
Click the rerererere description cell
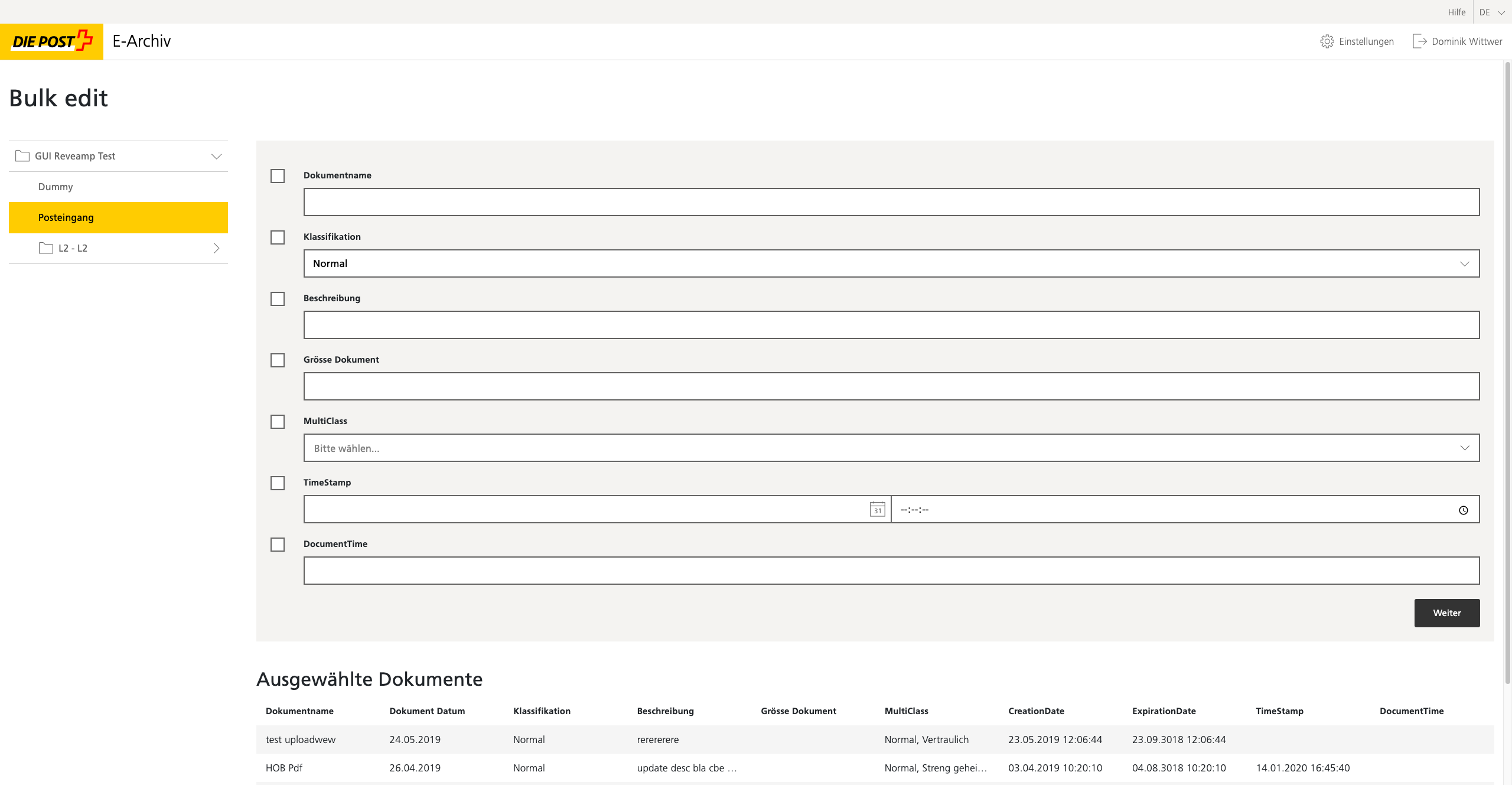tap(658, 740)
